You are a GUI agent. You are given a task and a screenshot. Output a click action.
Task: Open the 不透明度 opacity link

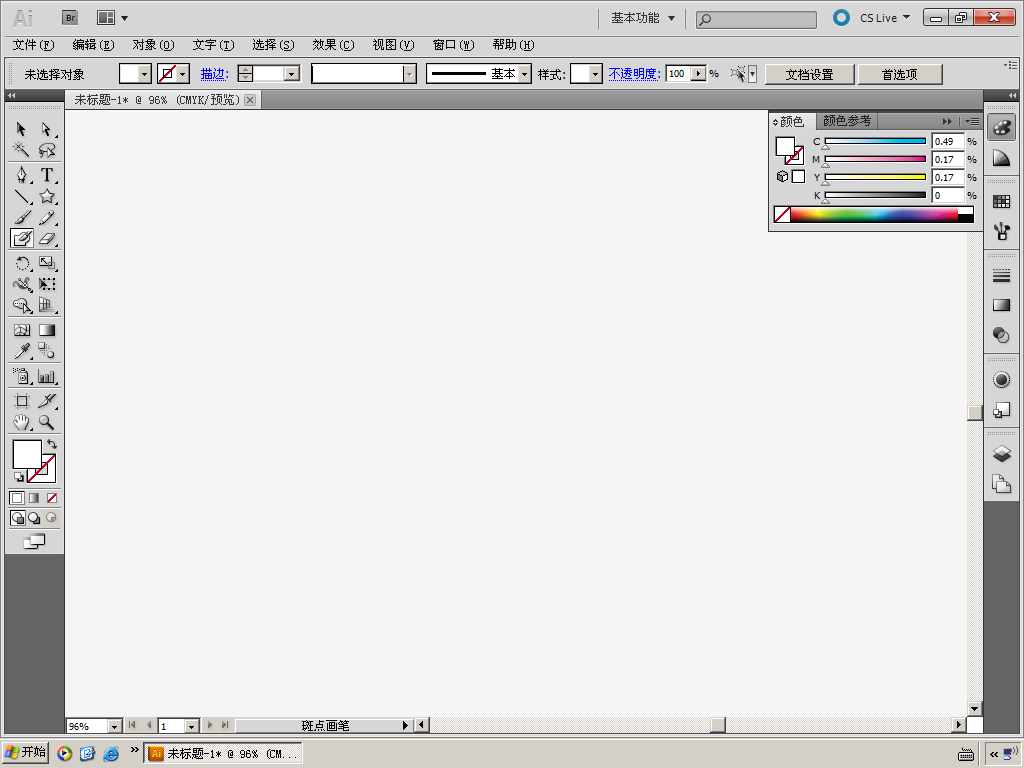tap(635, 74)
